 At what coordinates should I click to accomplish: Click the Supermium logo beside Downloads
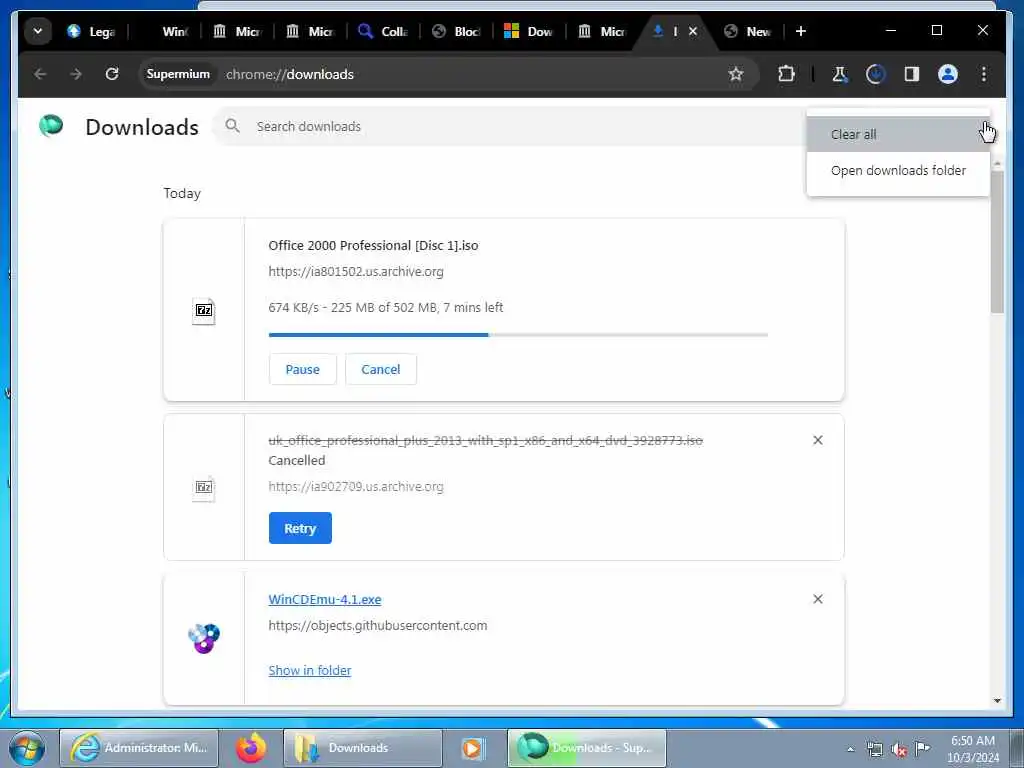51,125
